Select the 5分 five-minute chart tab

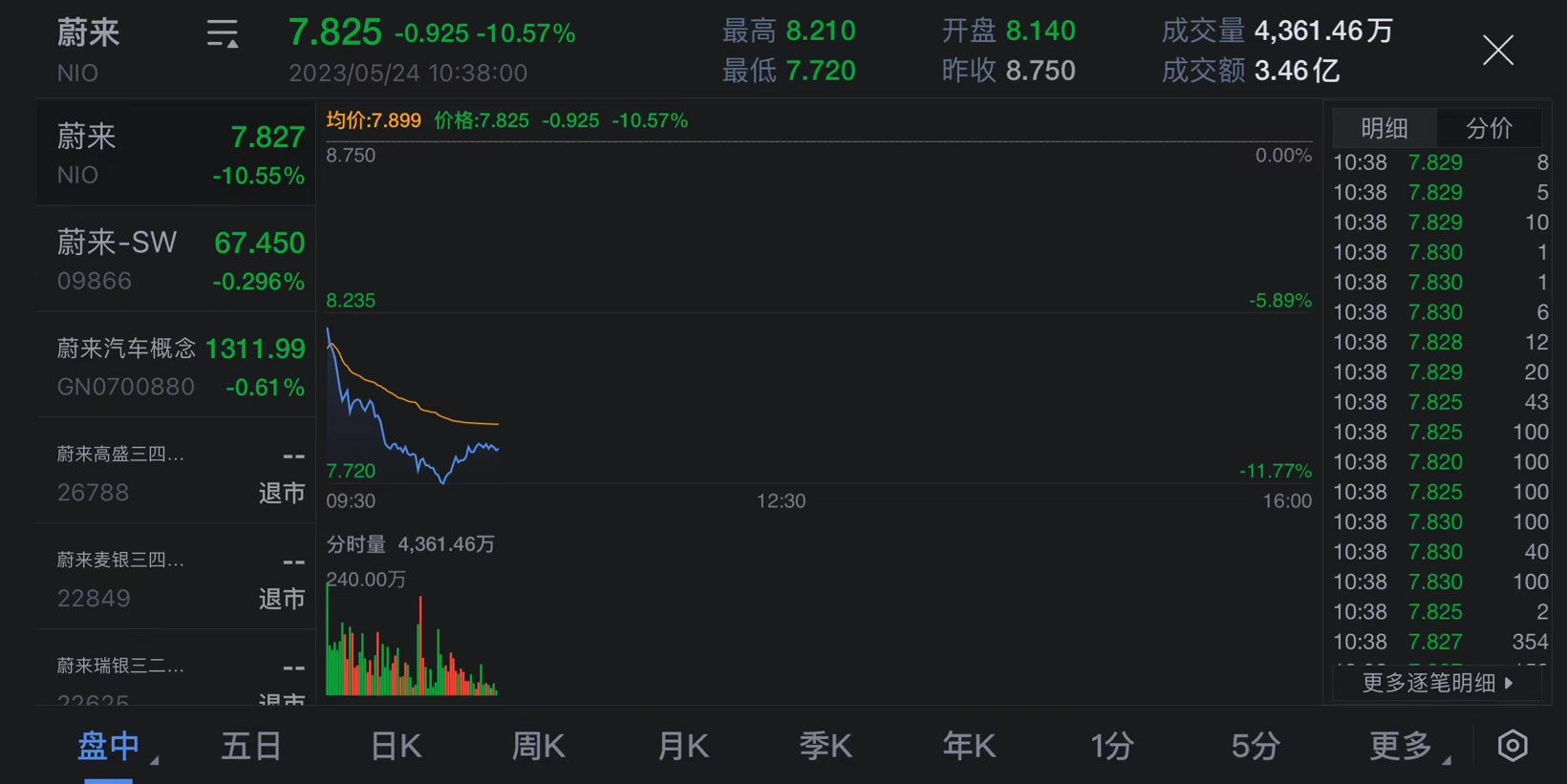[1256, 746]
